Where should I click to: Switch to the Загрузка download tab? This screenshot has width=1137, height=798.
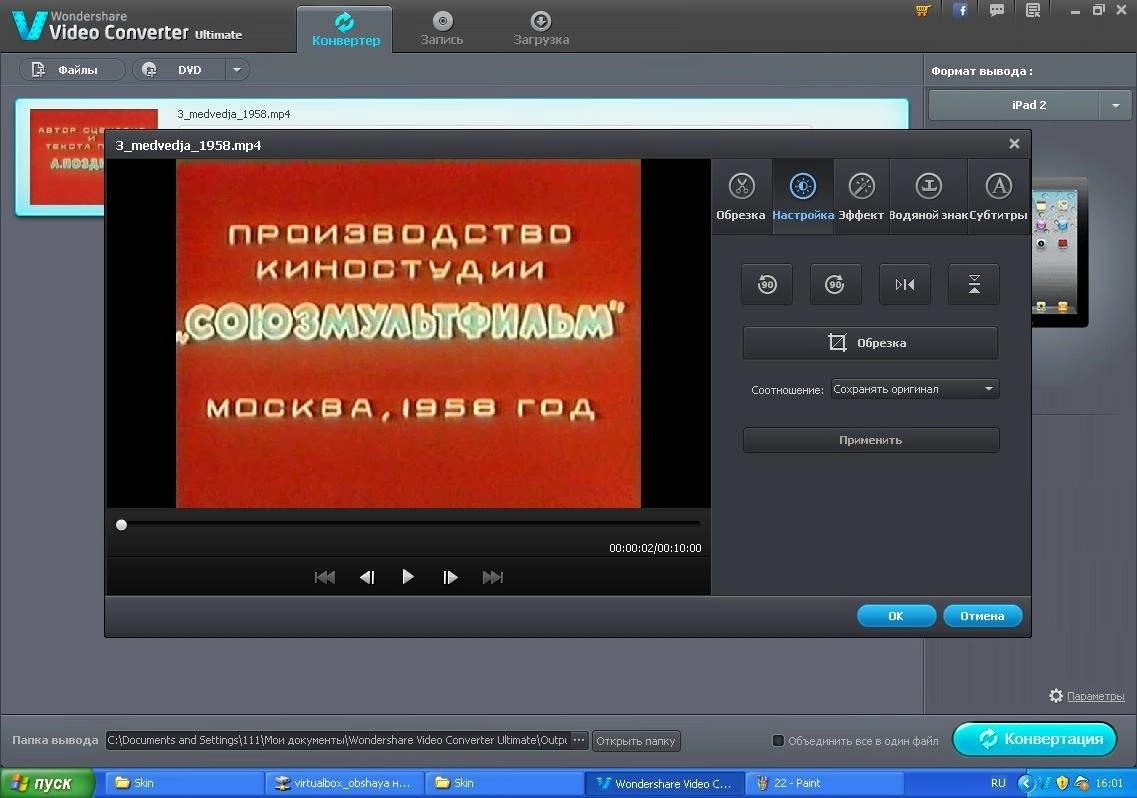coord(541,30)
